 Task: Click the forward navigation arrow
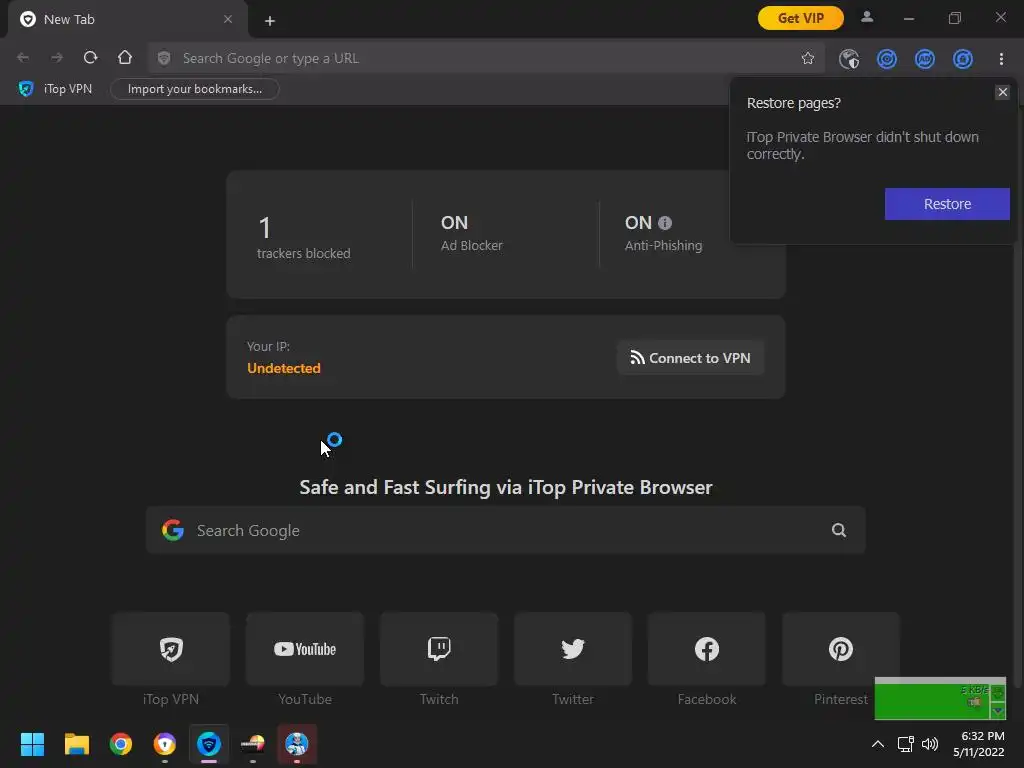(57, 58)
